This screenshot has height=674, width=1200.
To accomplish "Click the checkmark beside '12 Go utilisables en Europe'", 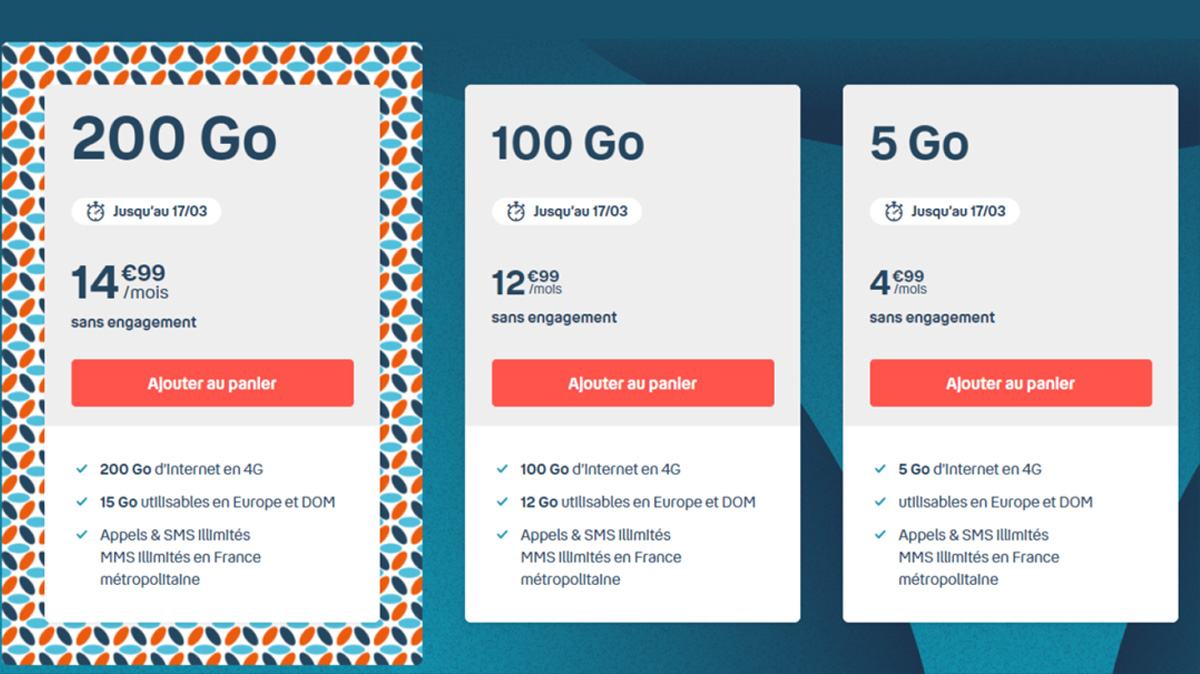I will pyautogui.click(x=502, y=502).
